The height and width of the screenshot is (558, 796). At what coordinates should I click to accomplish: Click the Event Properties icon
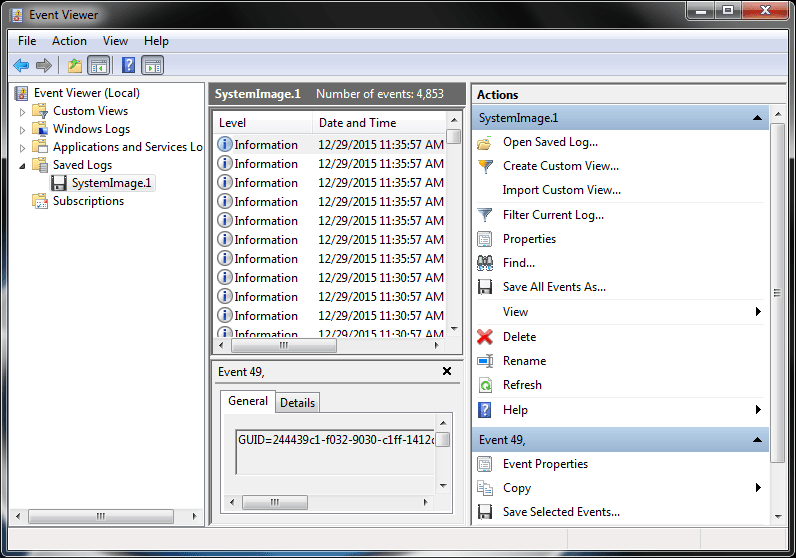[x=485, y=464]
